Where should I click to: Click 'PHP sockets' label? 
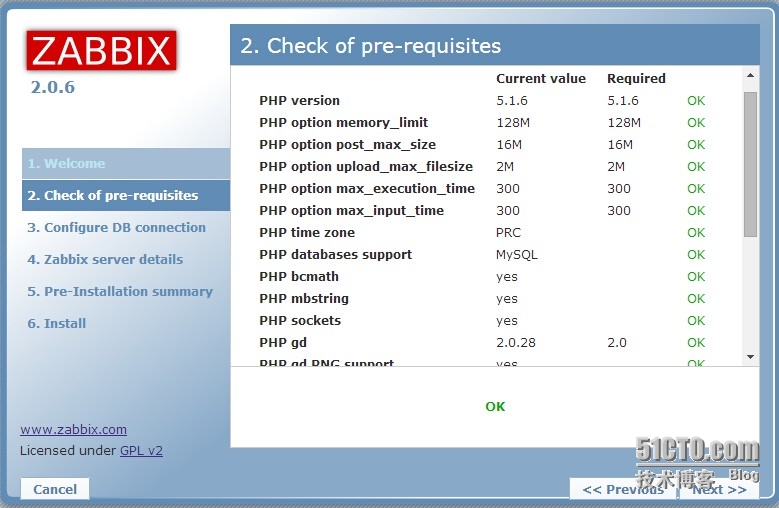[300, 320]
